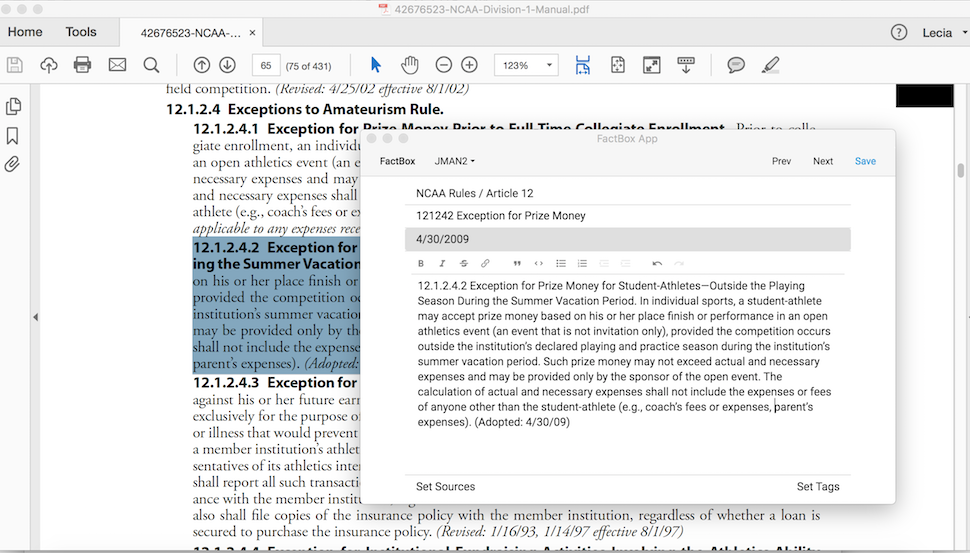Insert code format in FactBox editor
This screenshot has width=970, height=553.
[x=539, y=264]
